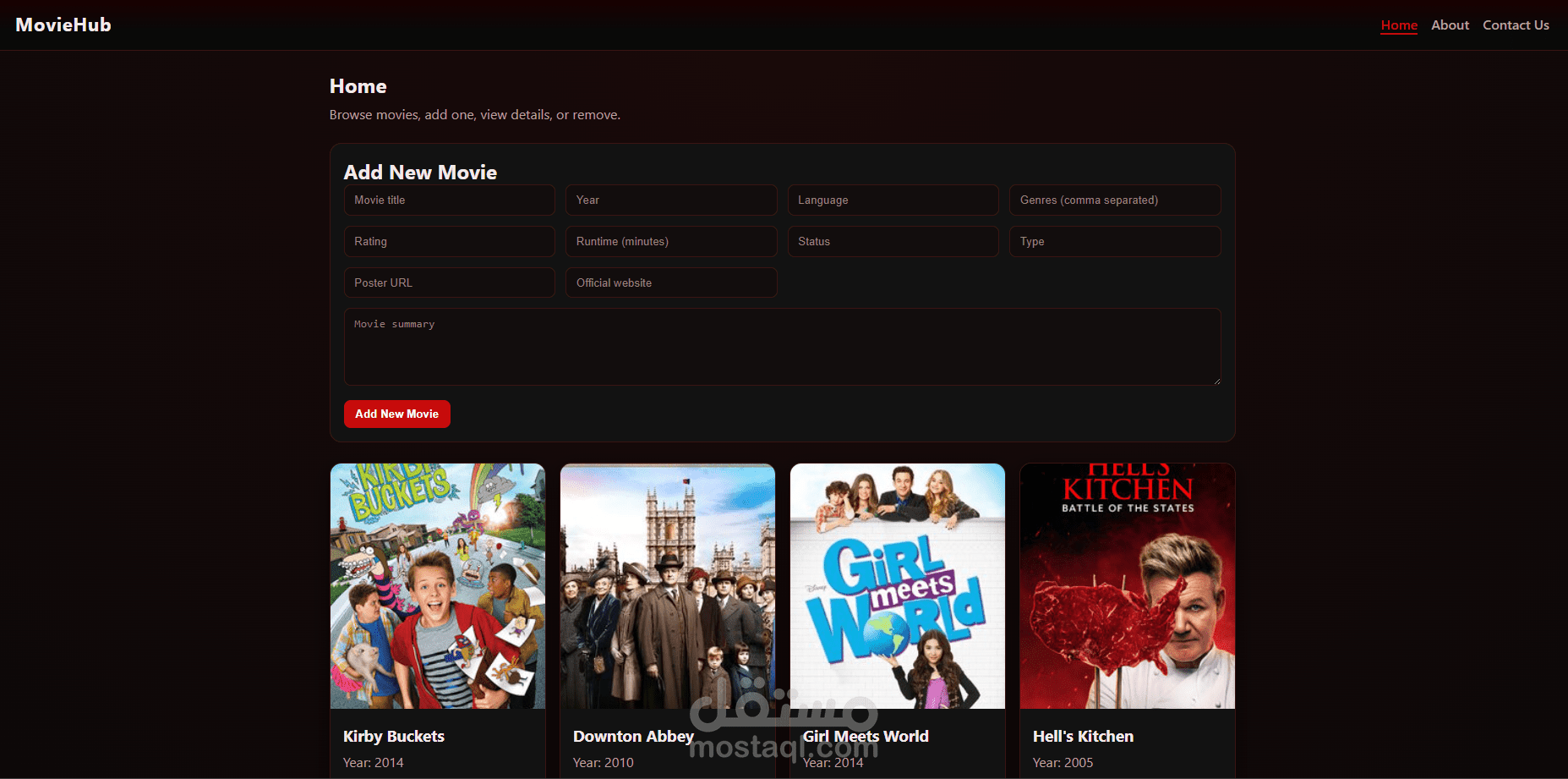Click into the Year input
Viewport: 1568px width, 779px height.
point(671,200)
